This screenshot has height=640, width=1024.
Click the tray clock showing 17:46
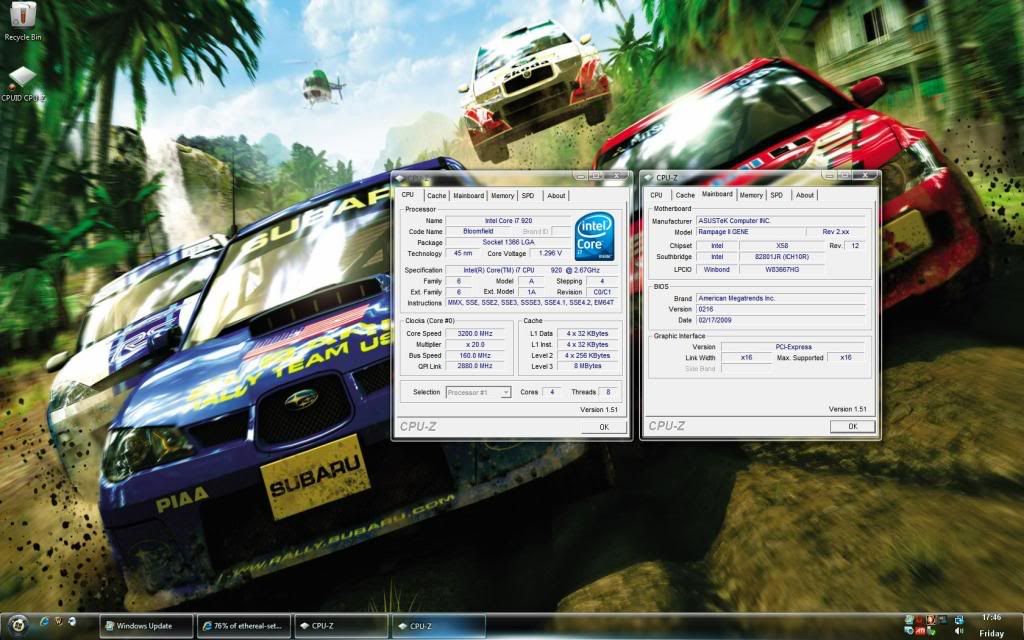pos(991,617)
